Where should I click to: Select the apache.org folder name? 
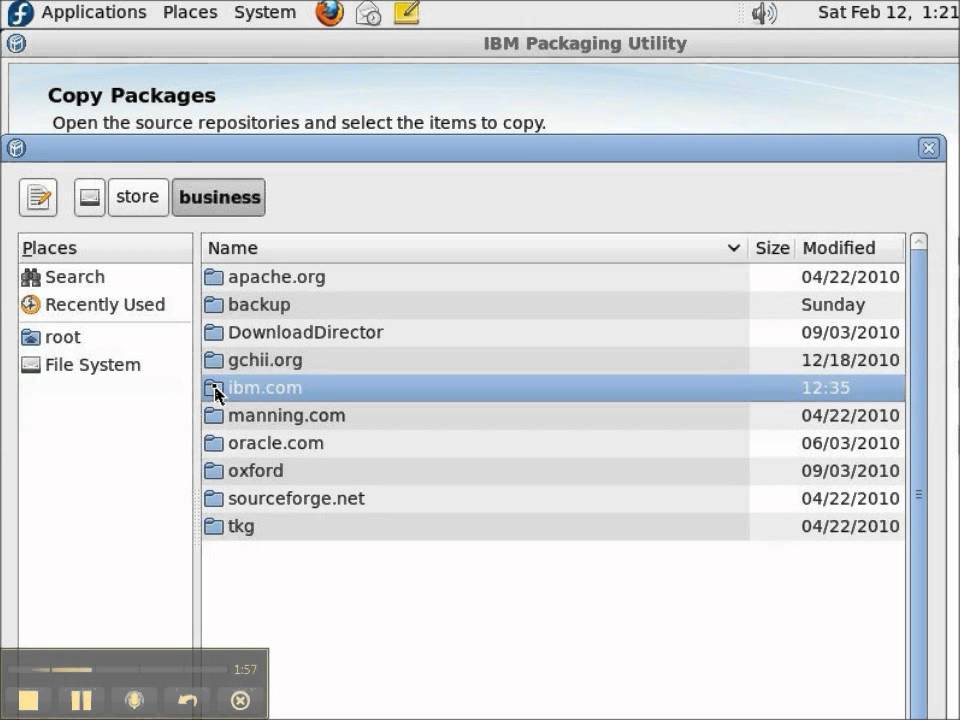[277, 277]
